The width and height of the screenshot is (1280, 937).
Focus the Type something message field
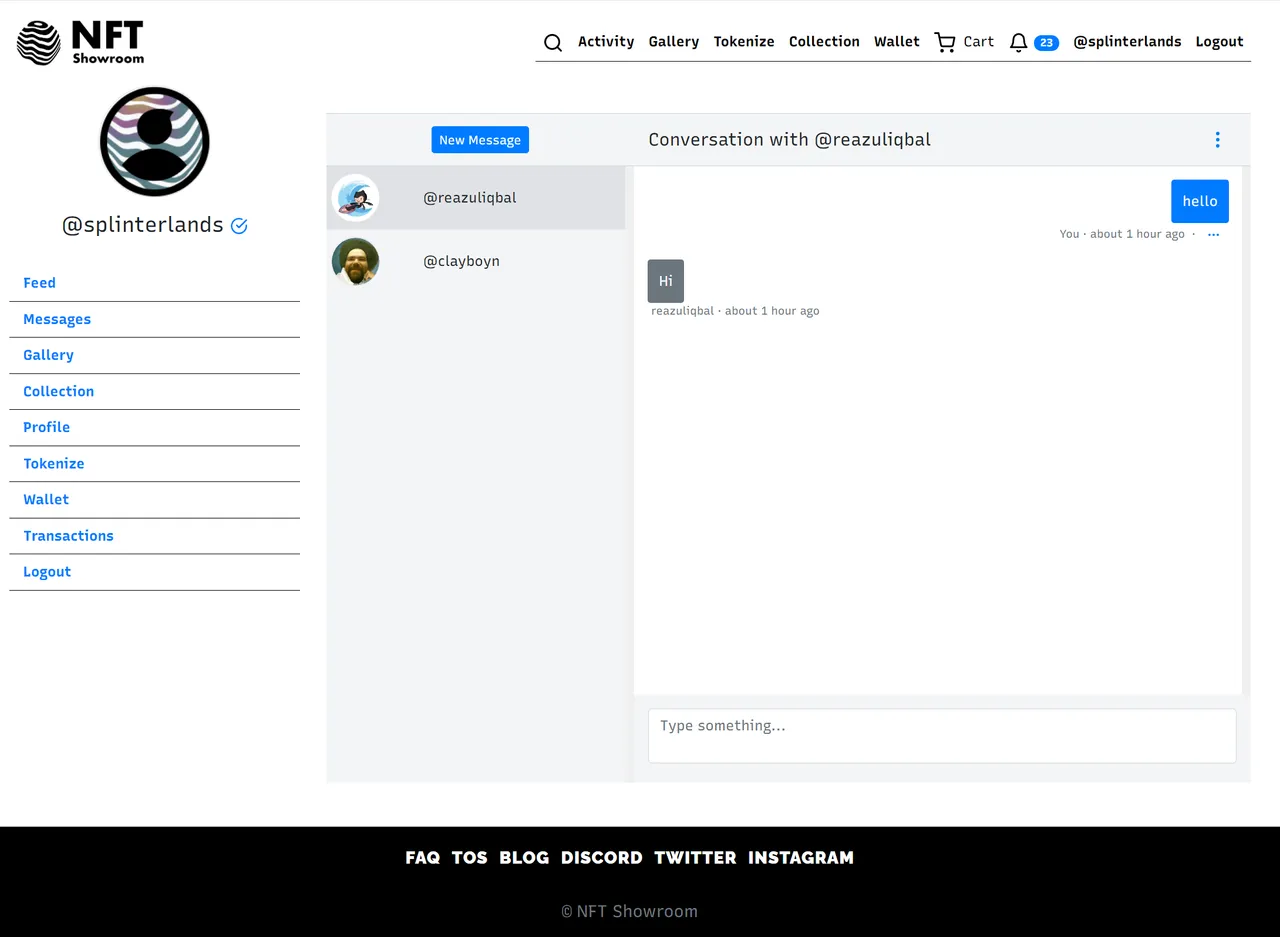(x=942, y=736)
